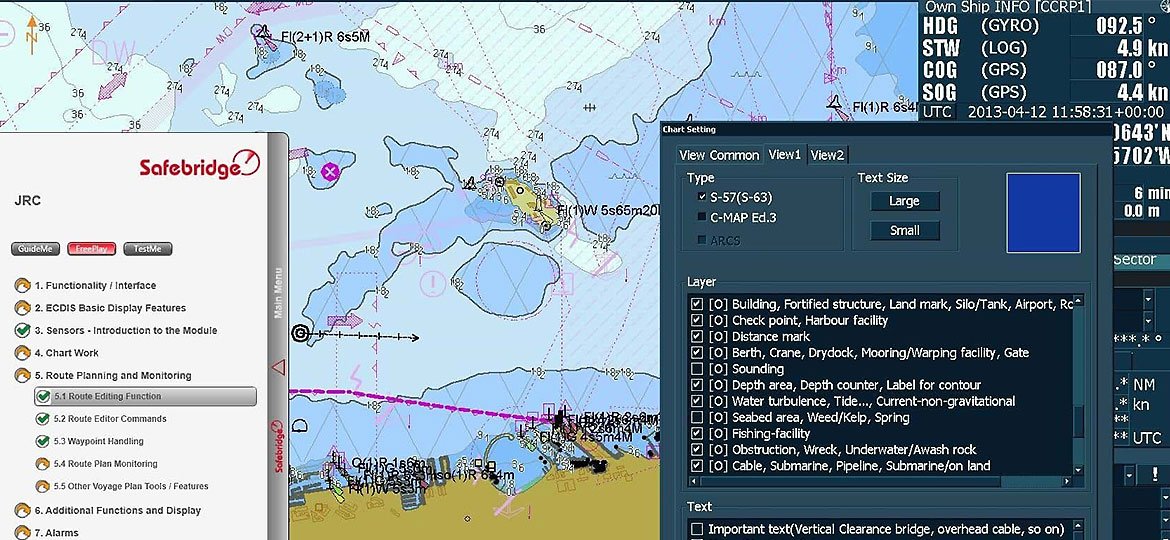Click the Safebridge logo in the sidebar
This screenshot has height=540, width=1170.
199,164
